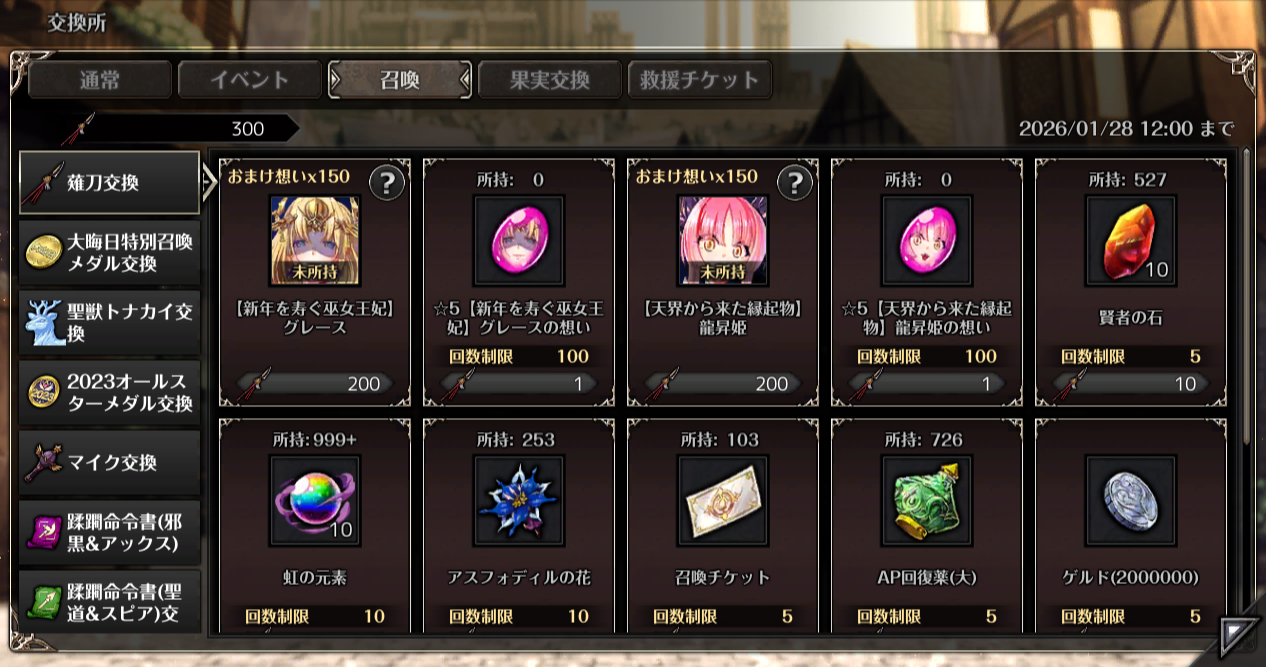
Task: Select 聖獣トナカイ交換 in the sidebar
Action: coord(110,323)
